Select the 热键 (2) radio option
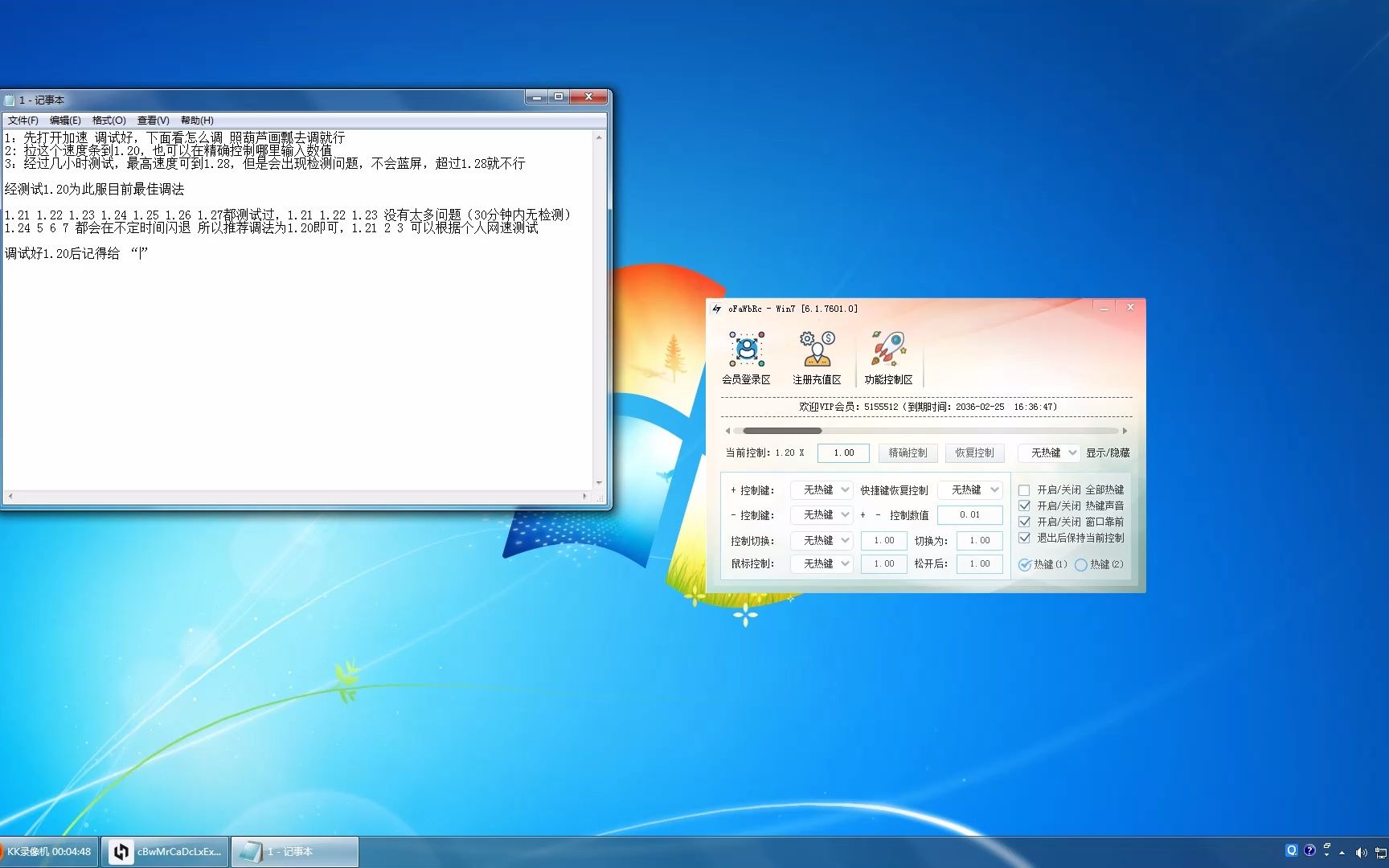This screenshot has height=868, width=1389. pyautogui.click(x=1081, y=565)
